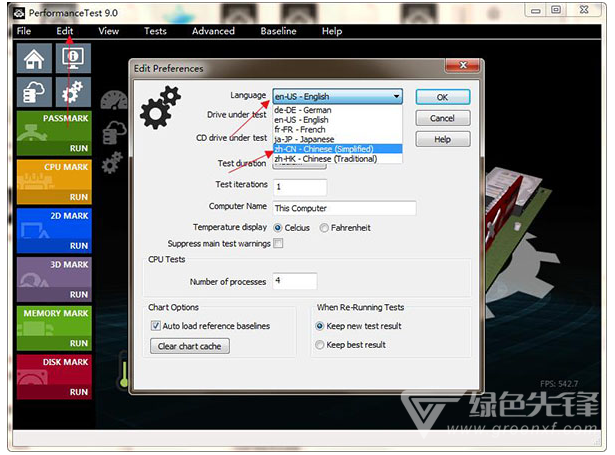
Task: Run the 2D Mark test tile
Action: 54,231
